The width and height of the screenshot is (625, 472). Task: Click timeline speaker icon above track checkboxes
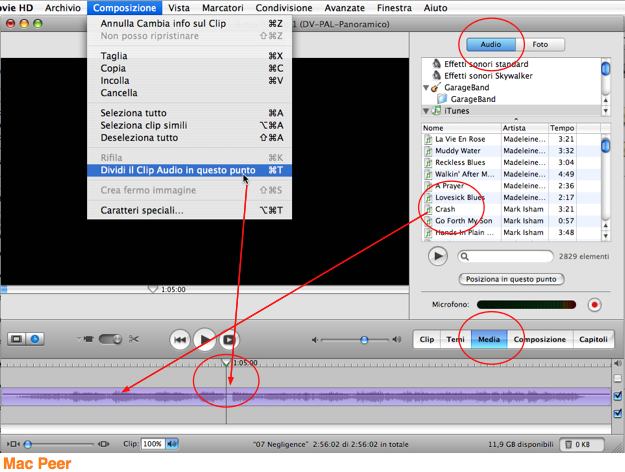[x=617, y=363]
